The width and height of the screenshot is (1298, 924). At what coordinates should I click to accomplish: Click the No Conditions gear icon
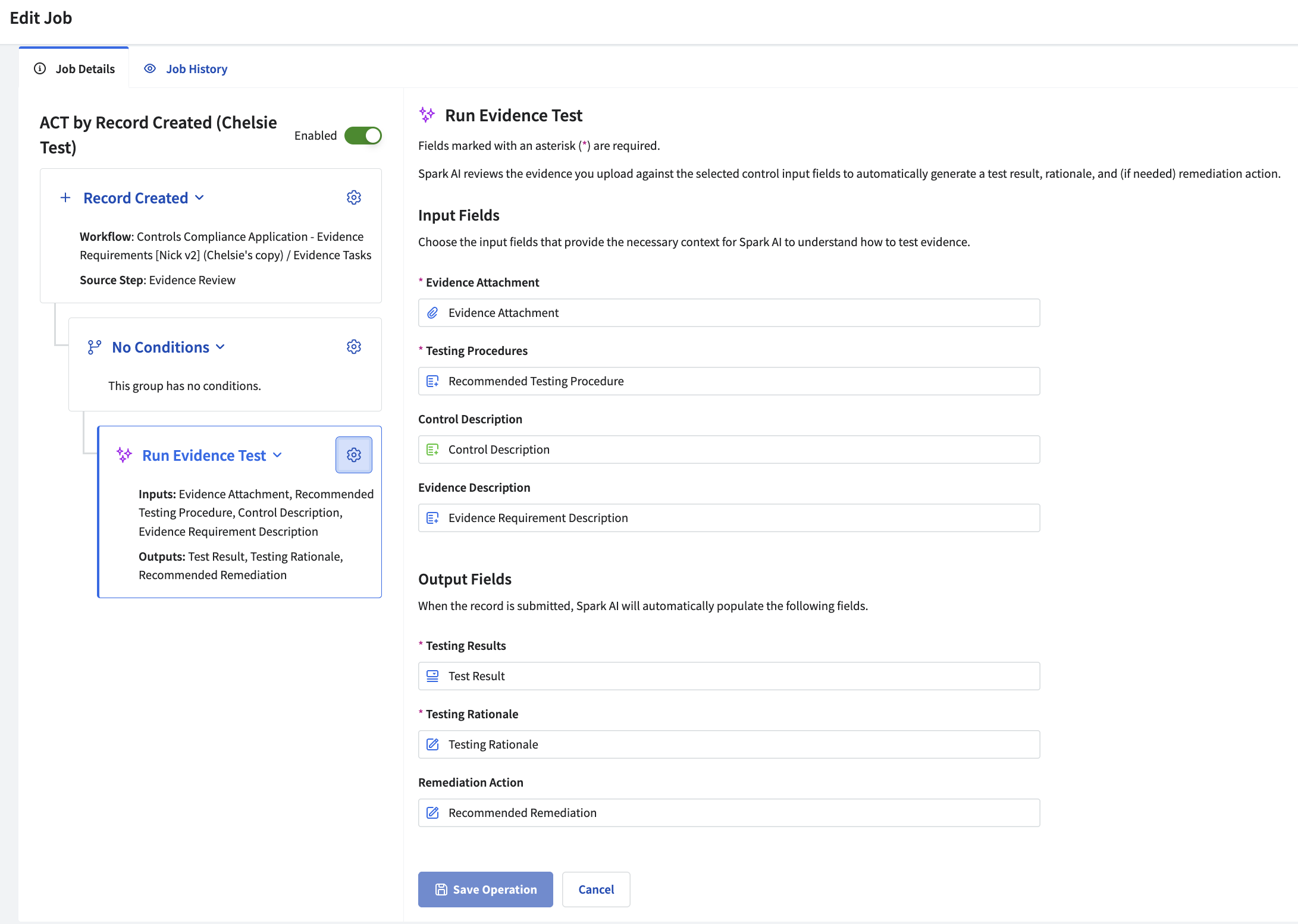click(x=354, y=347)
